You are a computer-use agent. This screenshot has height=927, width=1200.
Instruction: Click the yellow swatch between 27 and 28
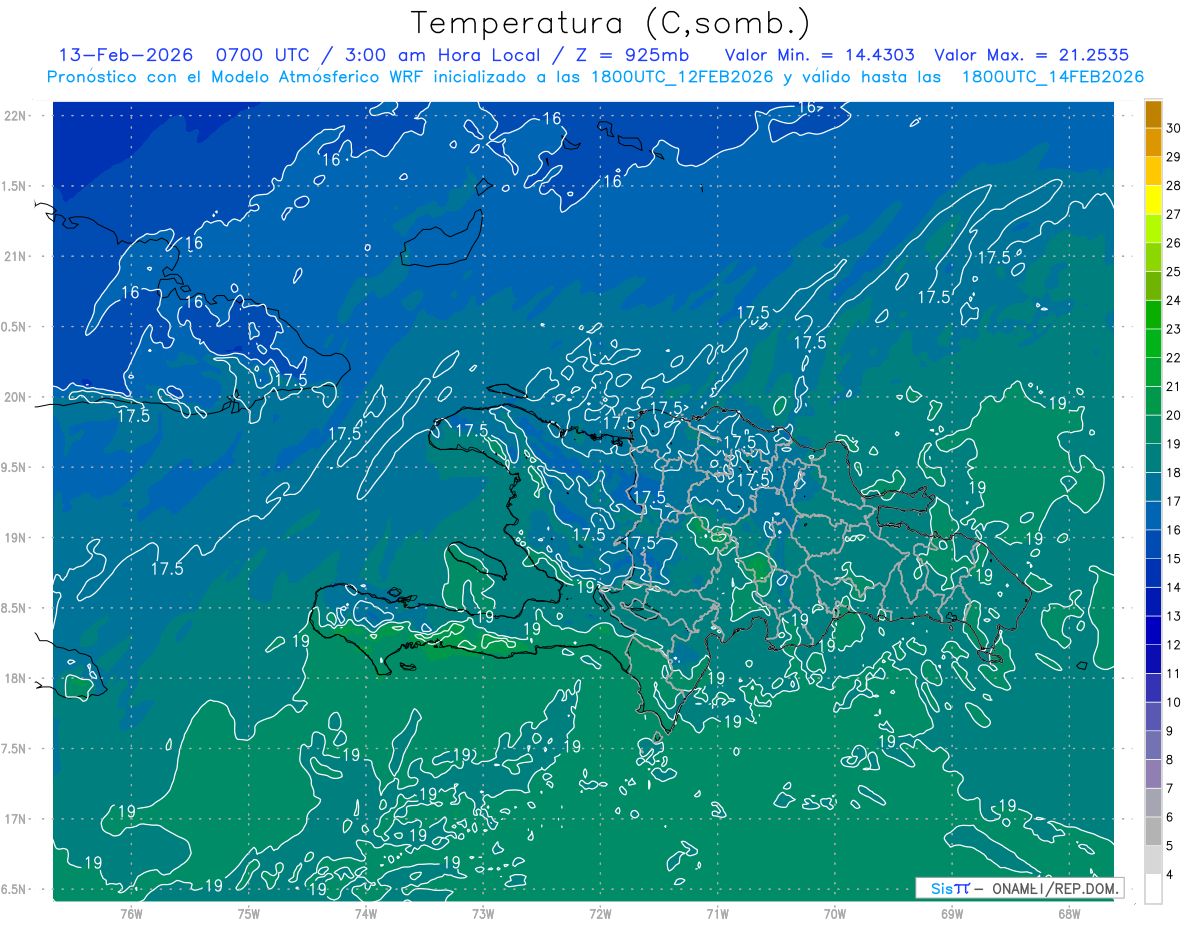tap(1153, 200)
